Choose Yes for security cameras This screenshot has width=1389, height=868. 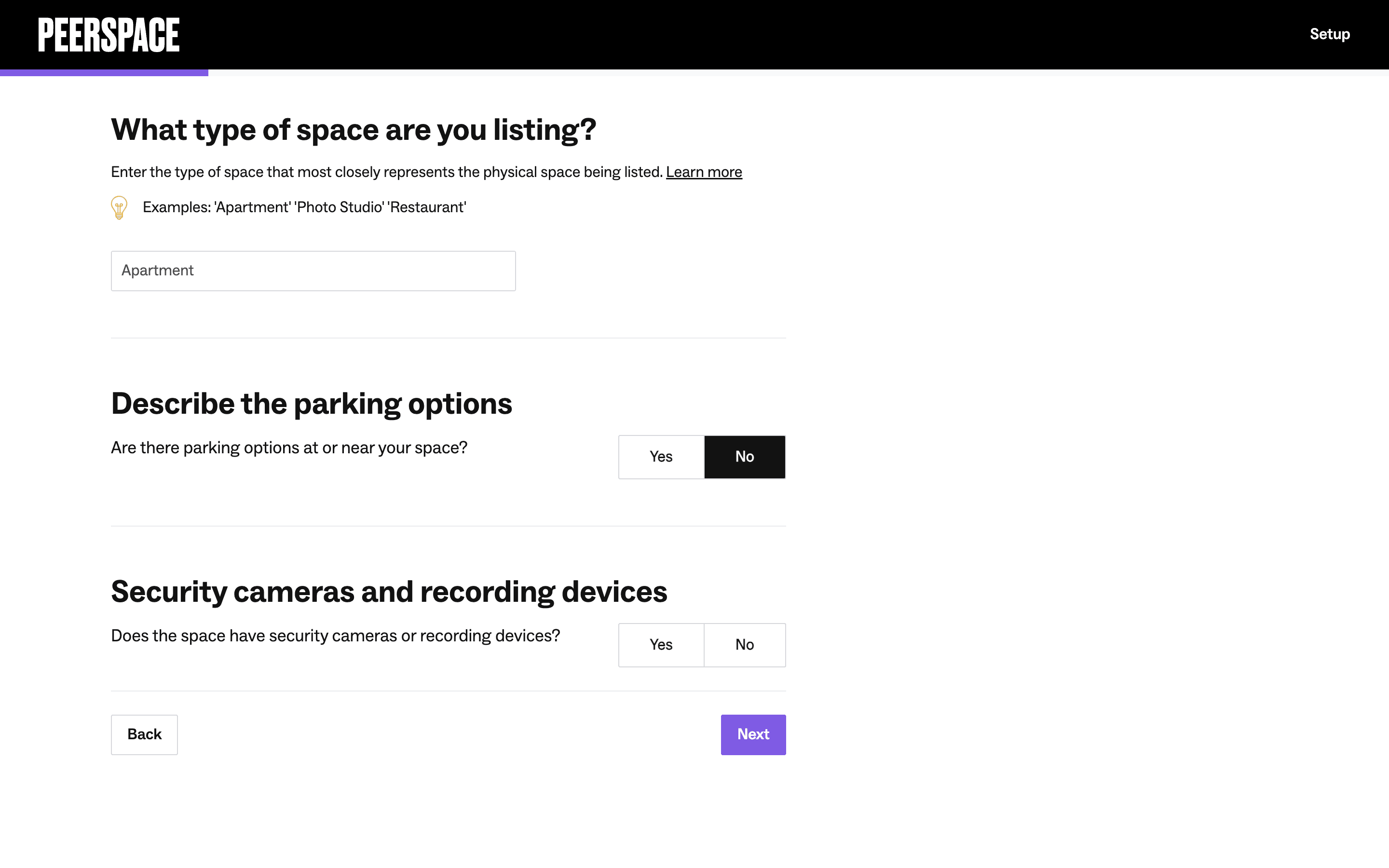pyautogui.click(x=661, y=645)
